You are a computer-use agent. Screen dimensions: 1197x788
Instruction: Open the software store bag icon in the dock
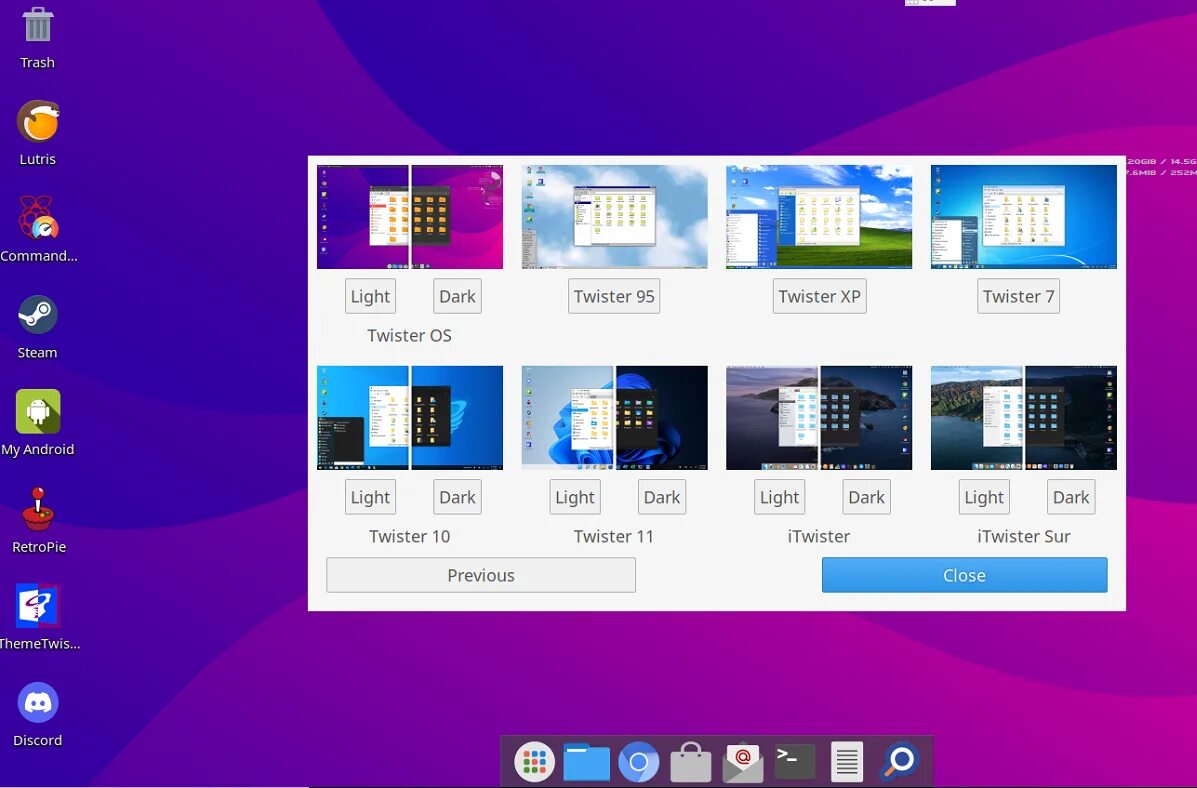(x=691, y=762)
